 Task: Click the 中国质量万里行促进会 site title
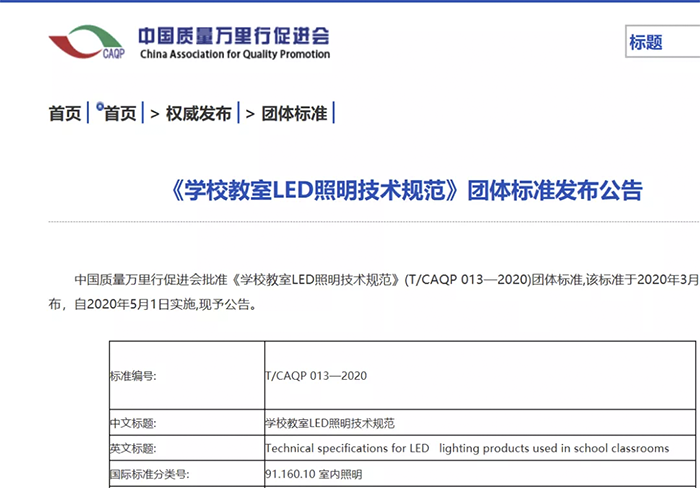233,34
